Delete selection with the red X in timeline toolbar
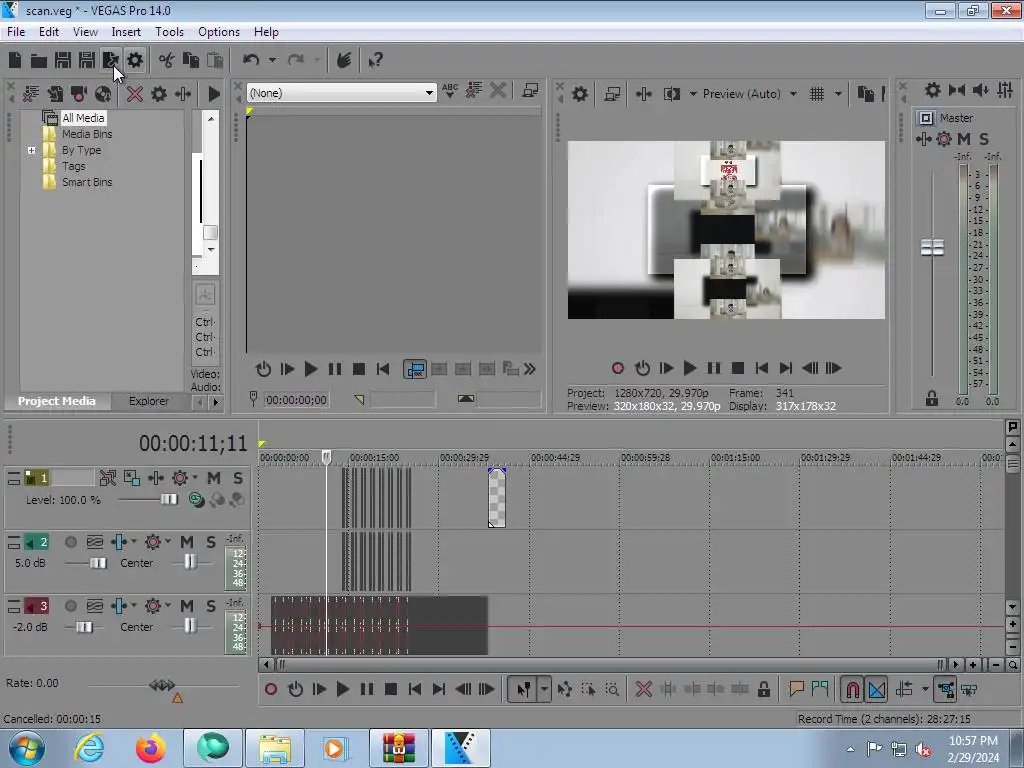This screenshot has width=1024, height=768. pyautogui.click(x=644, y=690)
